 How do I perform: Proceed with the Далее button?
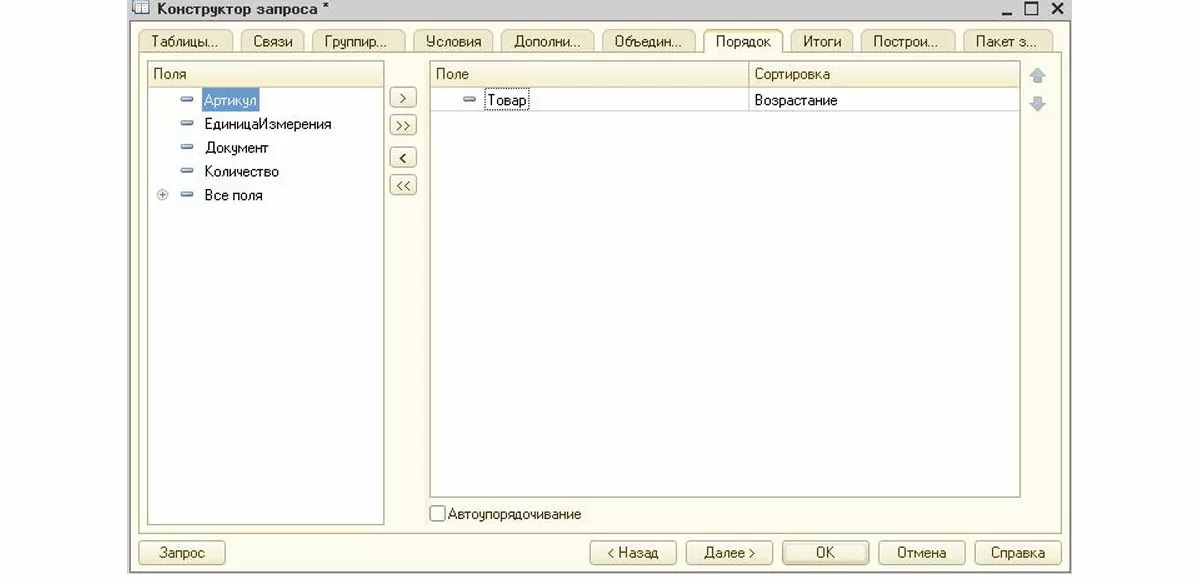[728, 553]
